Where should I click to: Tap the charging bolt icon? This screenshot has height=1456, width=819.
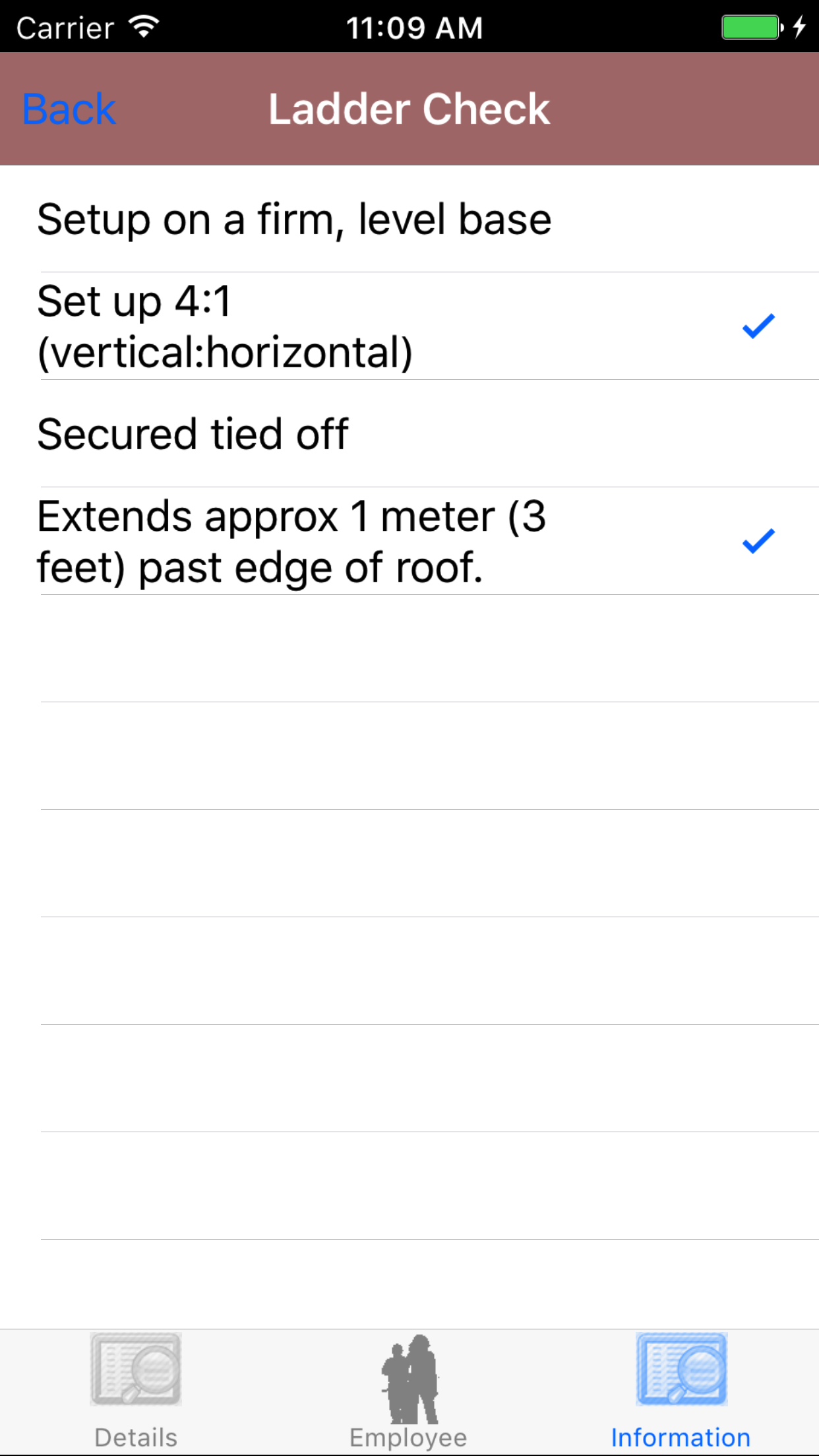pos(799,28)
